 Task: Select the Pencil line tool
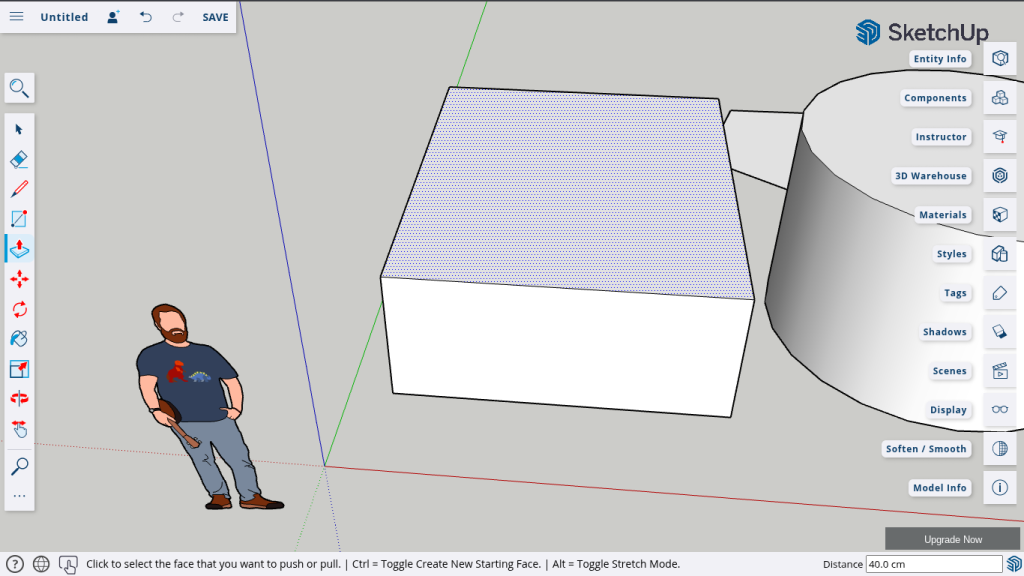point(19,189)
